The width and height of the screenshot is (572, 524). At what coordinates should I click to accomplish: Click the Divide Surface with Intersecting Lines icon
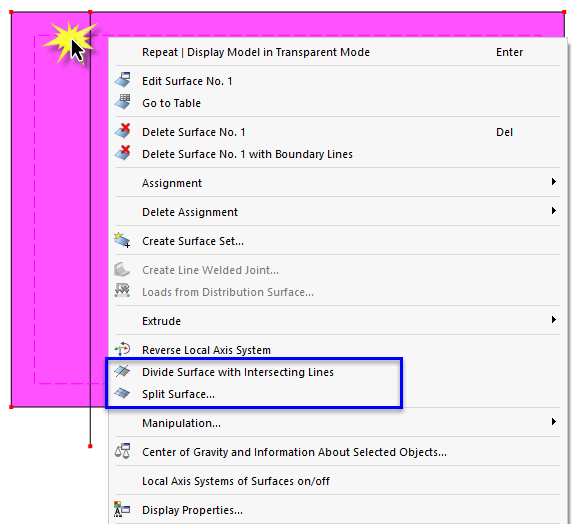pos(122,371)
